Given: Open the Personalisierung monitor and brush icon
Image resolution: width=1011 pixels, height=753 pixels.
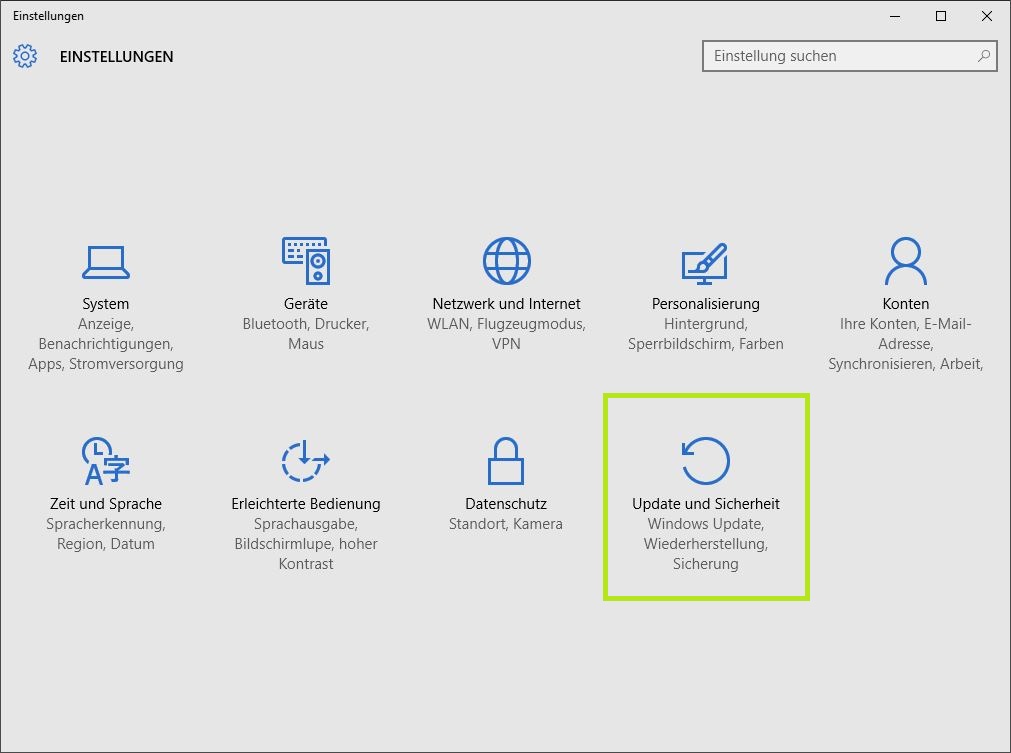Looking at the screenshot, I should point(705,263).
